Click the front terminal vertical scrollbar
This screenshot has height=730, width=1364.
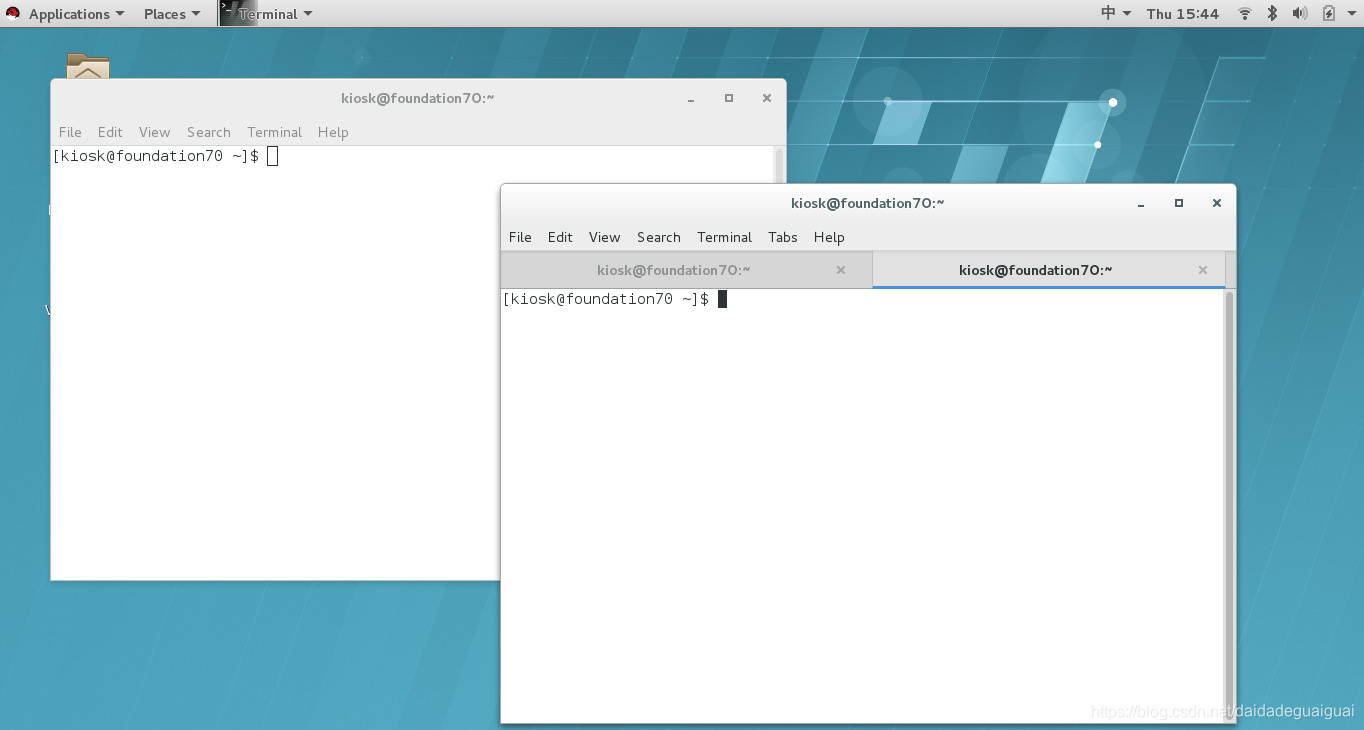(1230, 505)
